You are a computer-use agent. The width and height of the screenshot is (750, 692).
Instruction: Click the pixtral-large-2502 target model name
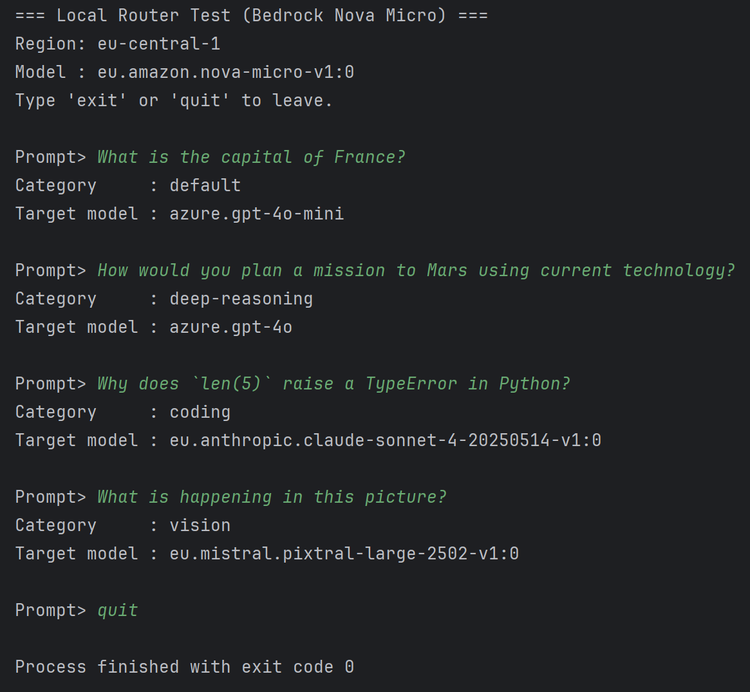coord(344,553)
